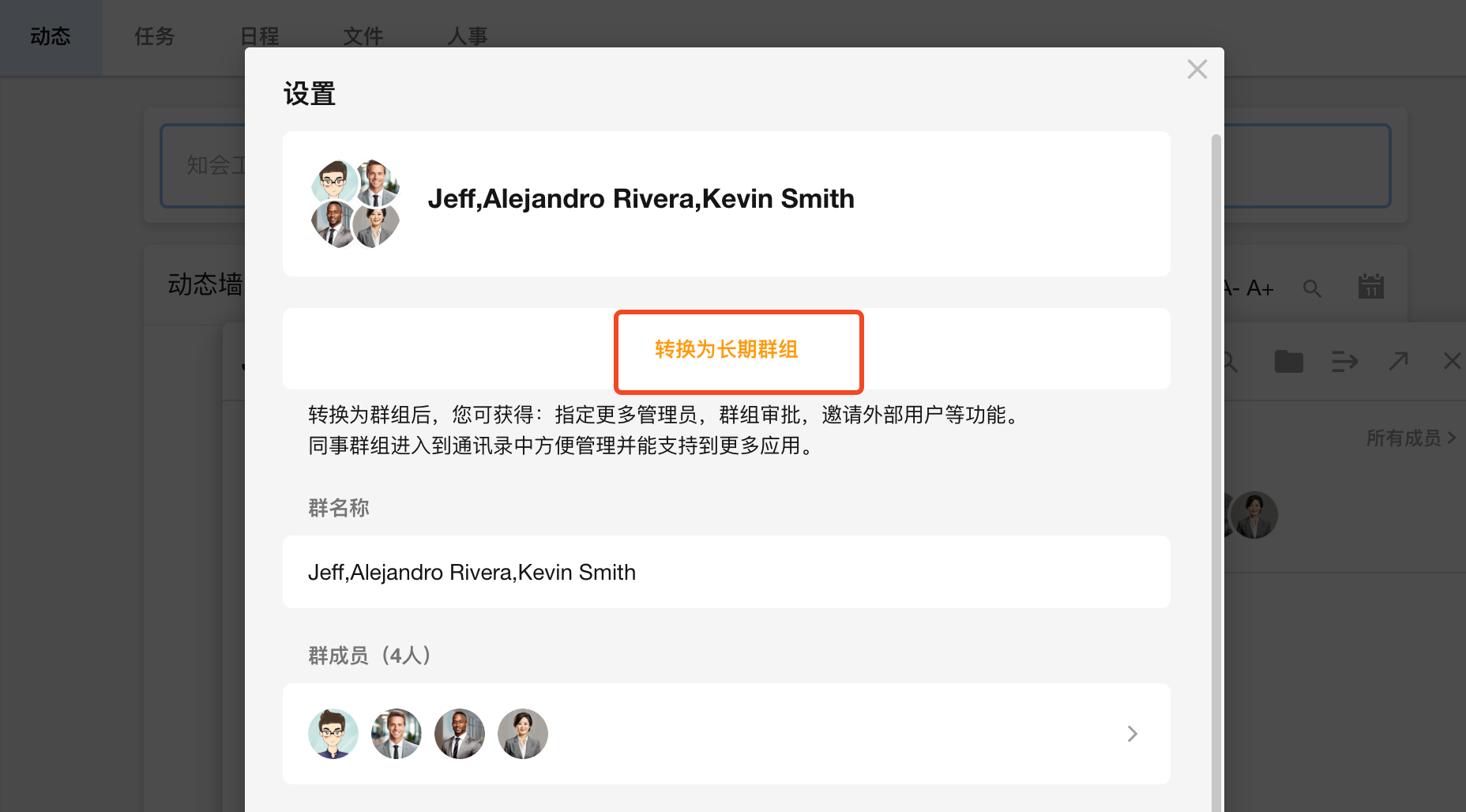This screenshot has height=812, width=1466.
Task: Increase font size with A+
Action: [x=1261, y=288]
